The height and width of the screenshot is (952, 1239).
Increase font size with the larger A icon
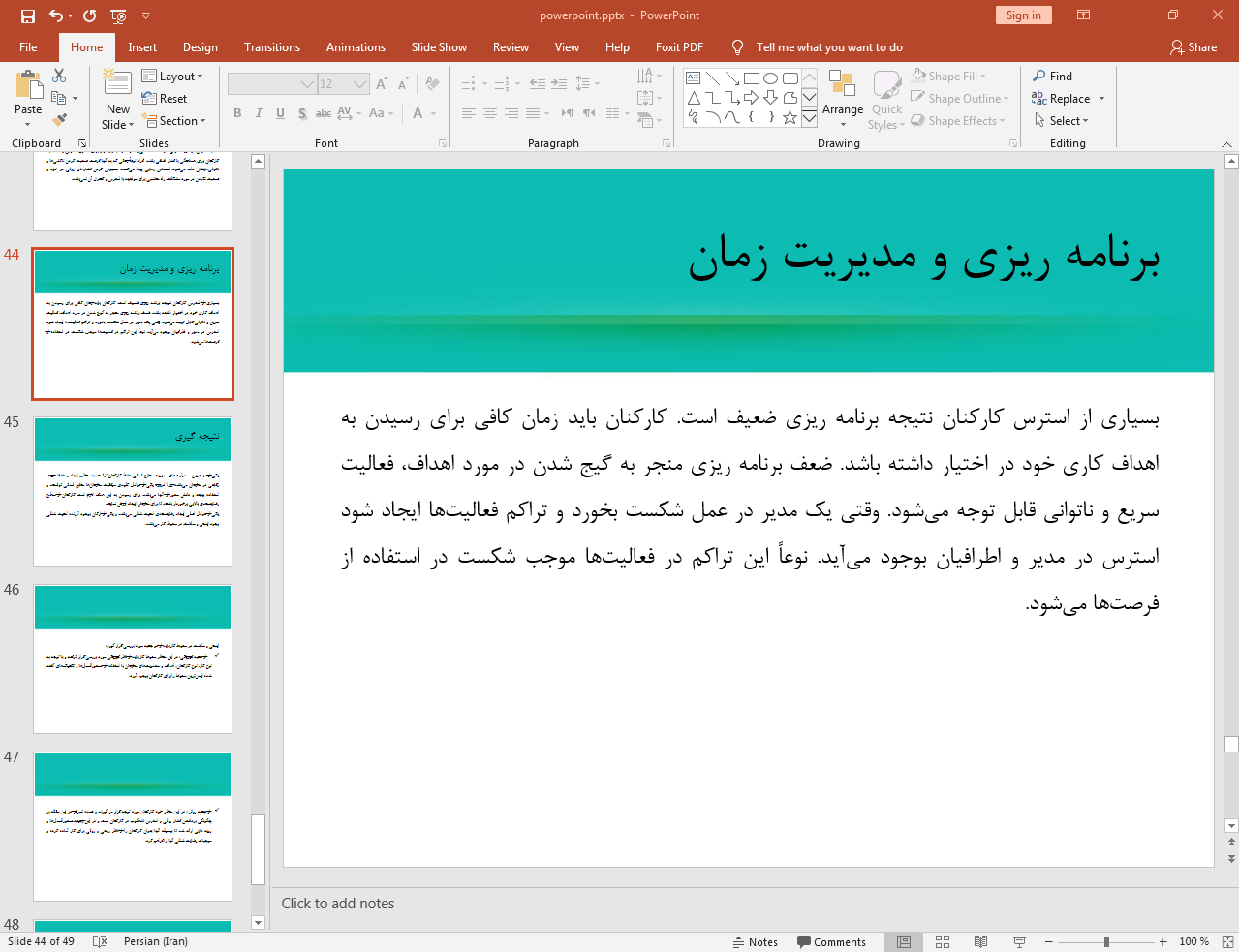[382, 84]
